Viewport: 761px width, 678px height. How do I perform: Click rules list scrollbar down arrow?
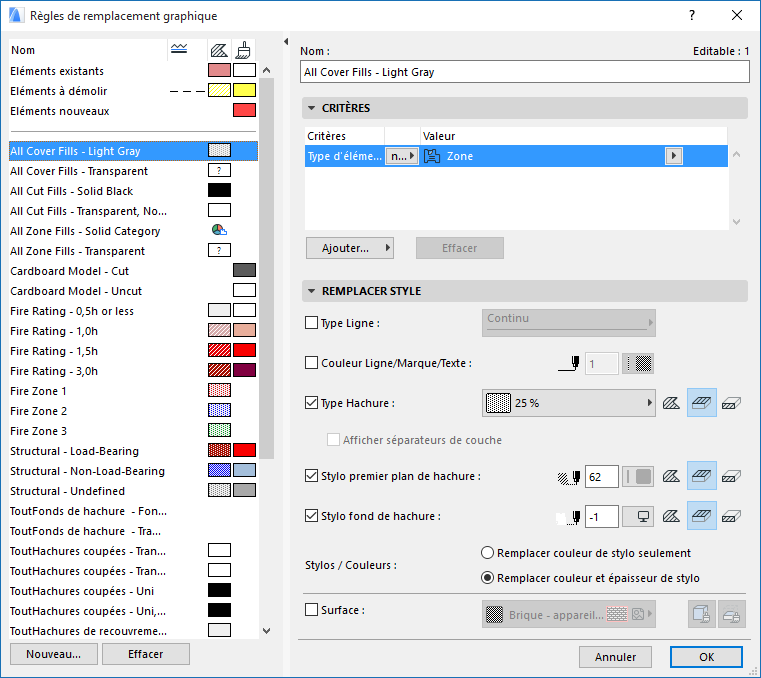point(266,631)
